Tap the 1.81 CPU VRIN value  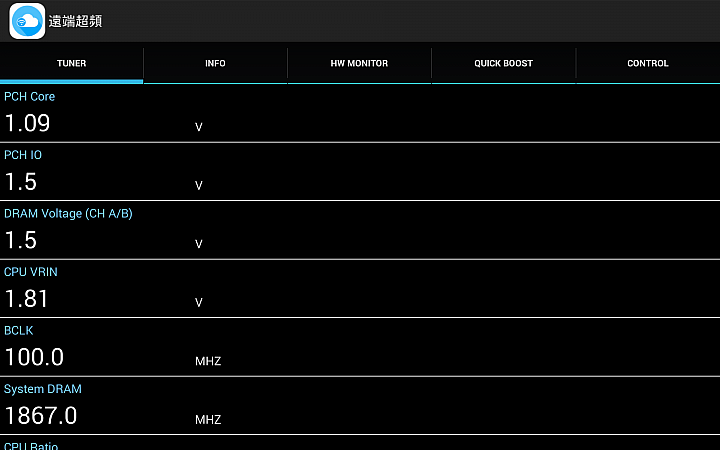pyautogui.click(x=26, y=298)
